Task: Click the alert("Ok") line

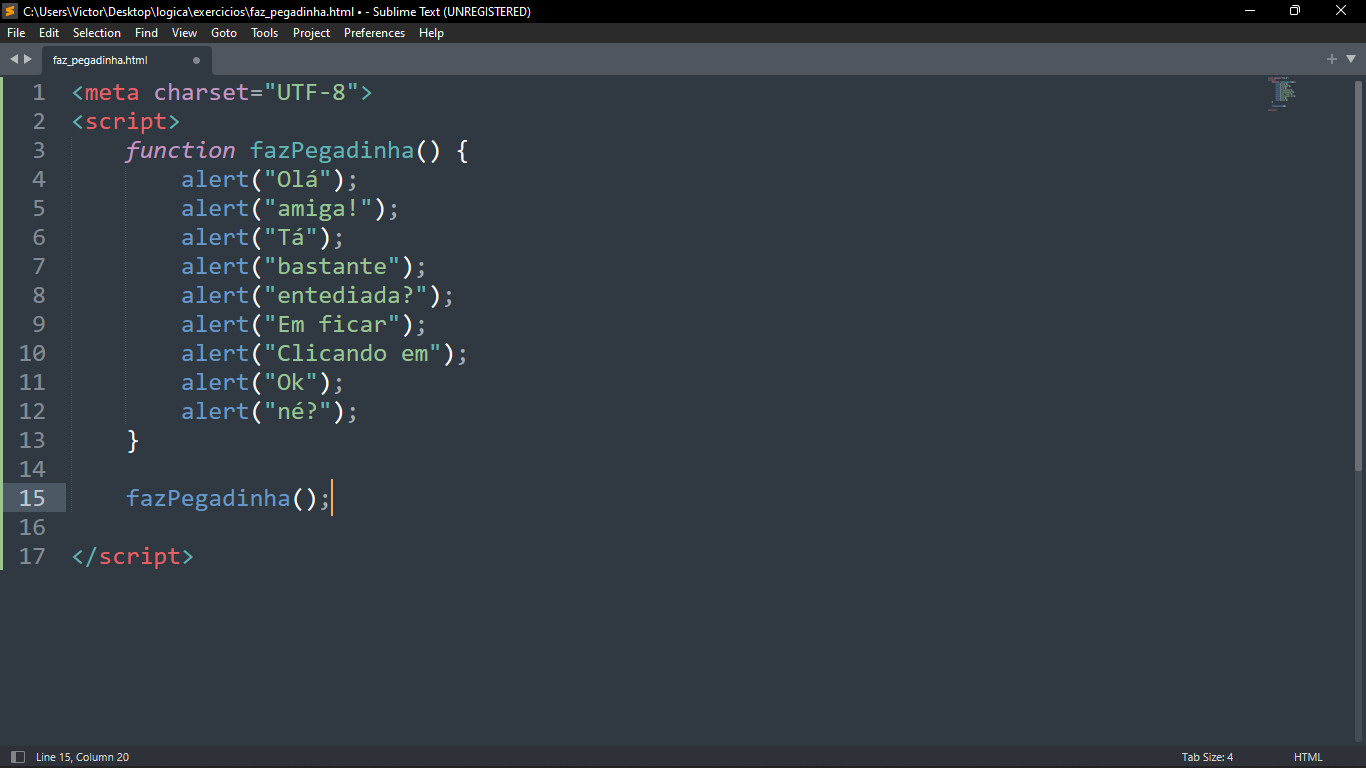Action: (x=262, y=383)
